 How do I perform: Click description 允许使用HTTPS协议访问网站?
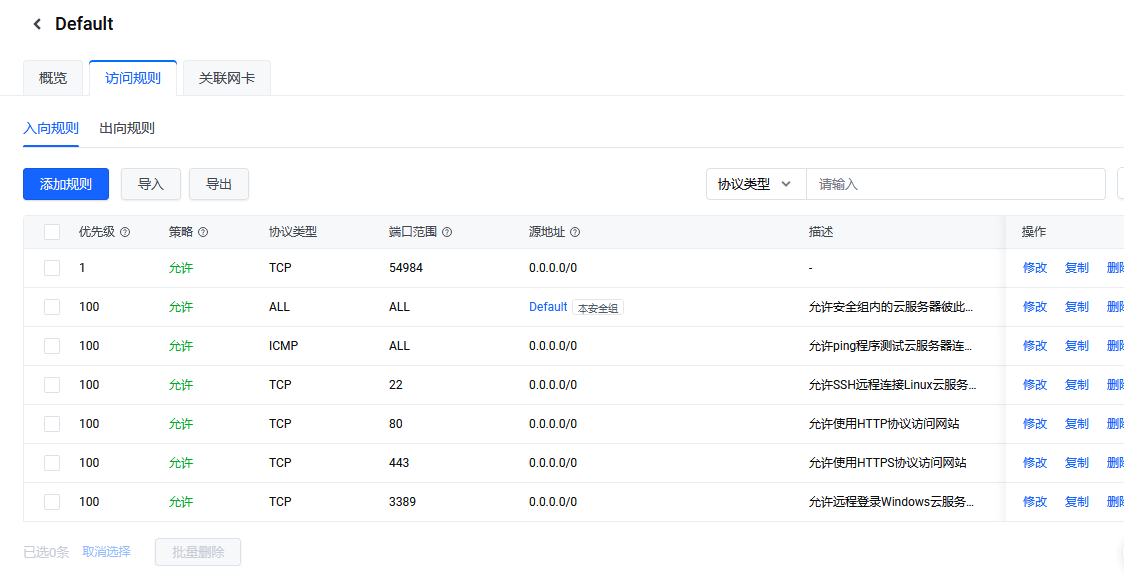(887, 463)
